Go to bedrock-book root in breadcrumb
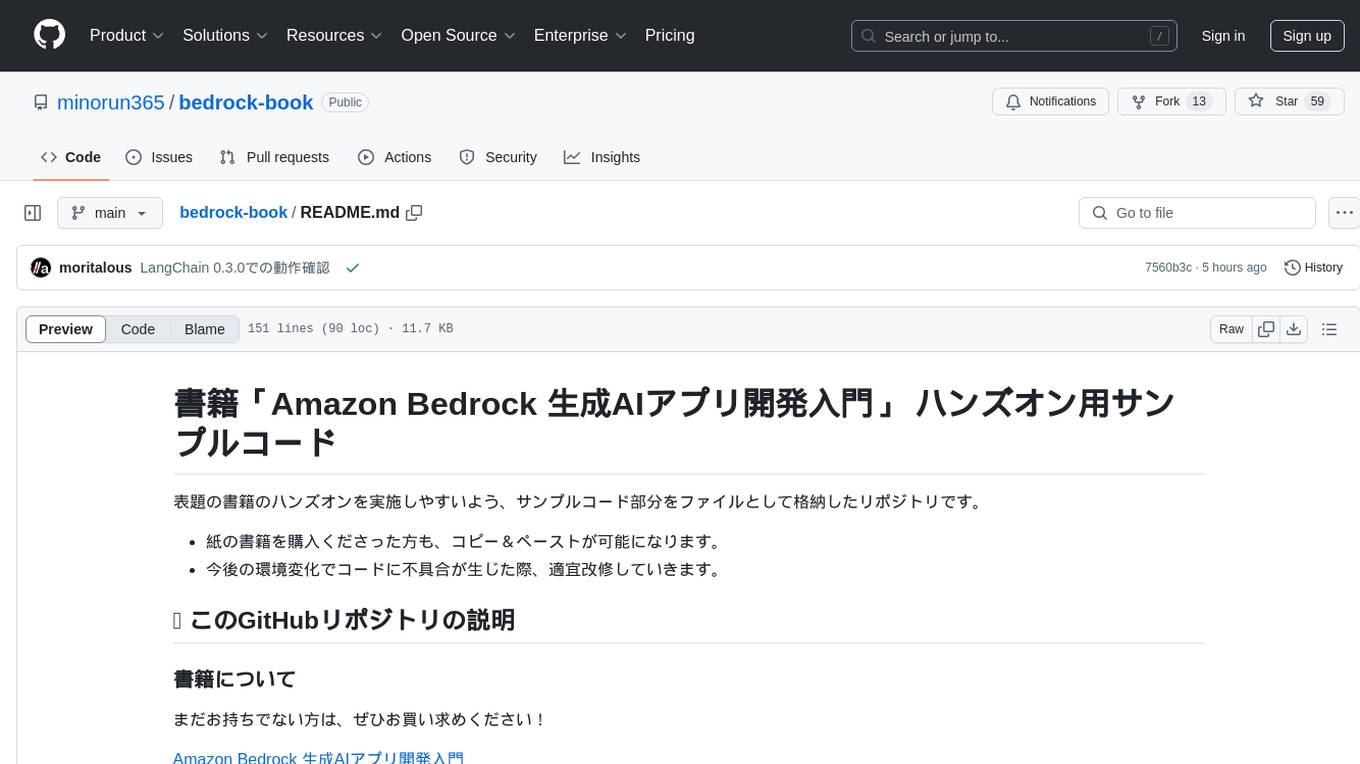1360x764 pixels. [x=233, y=213]
